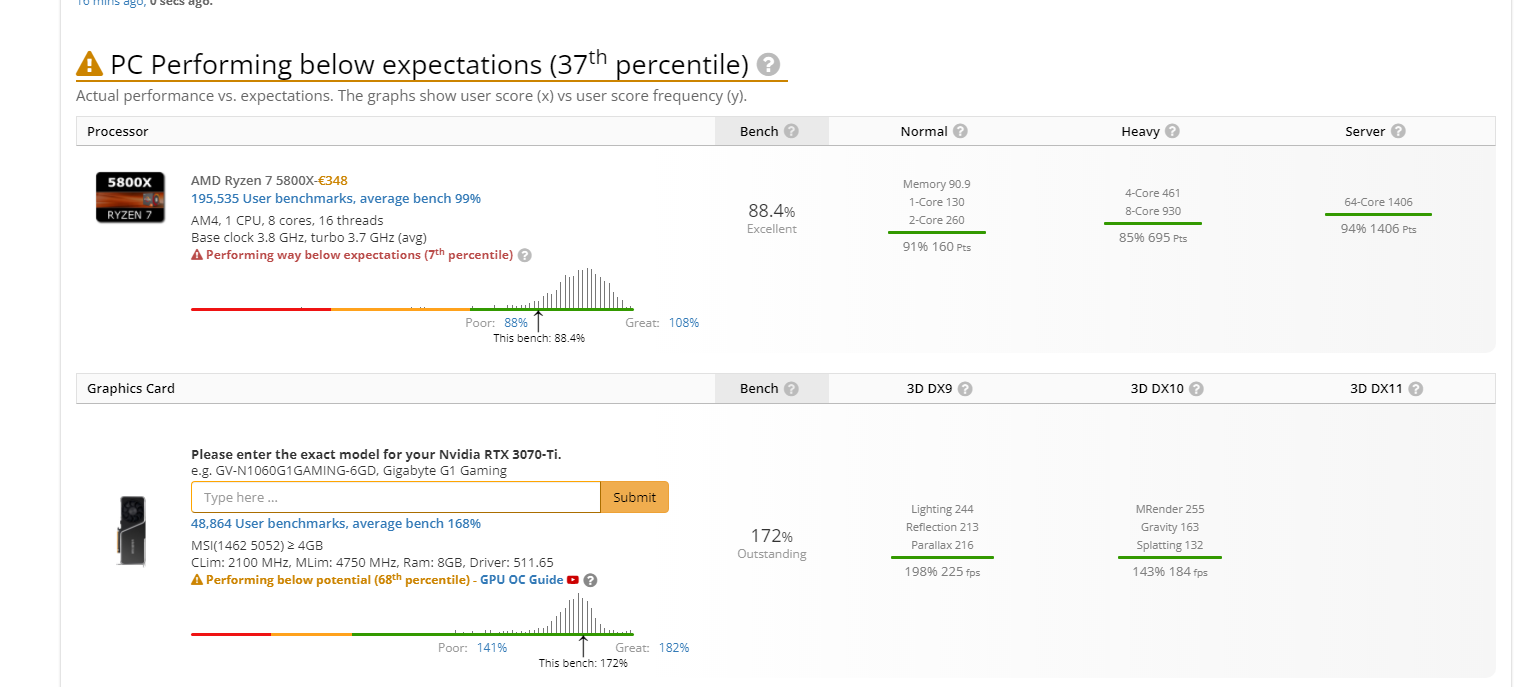Open 195,535 User benchmarks link

click(336, 198)
